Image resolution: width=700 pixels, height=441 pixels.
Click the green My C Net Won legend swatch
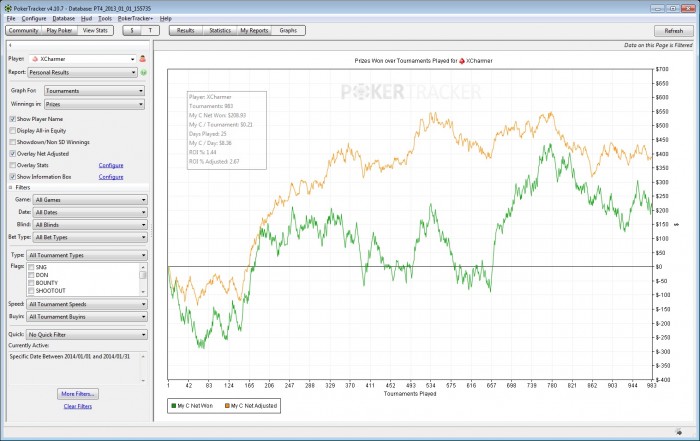[x=174, y=406]
